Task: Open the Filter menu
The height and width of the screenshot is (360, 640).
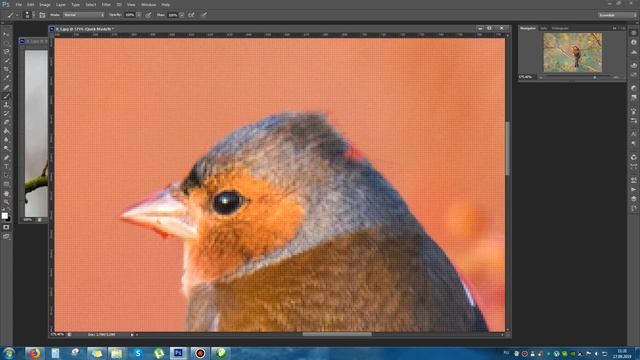Action: click(106, 4)
